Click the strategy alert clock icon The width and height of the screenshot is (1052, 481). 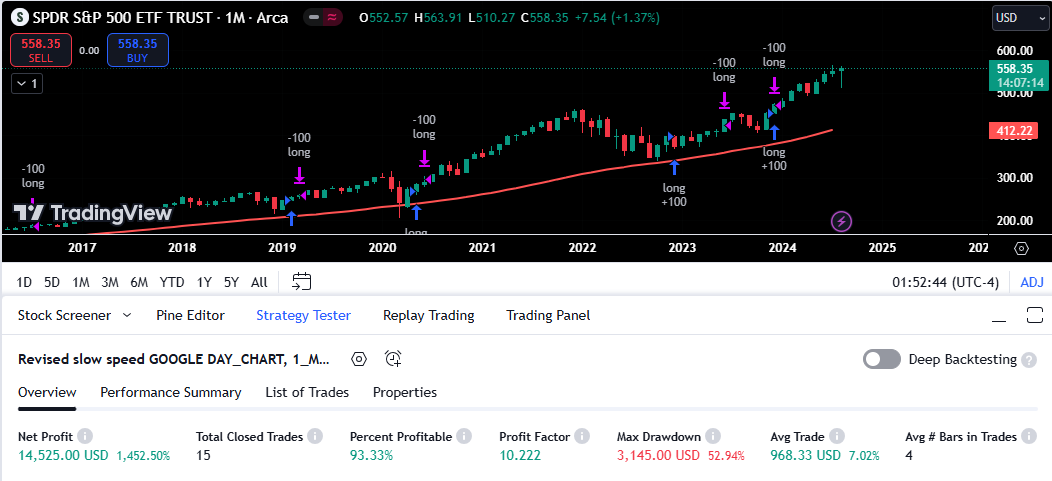click(393, 359)
